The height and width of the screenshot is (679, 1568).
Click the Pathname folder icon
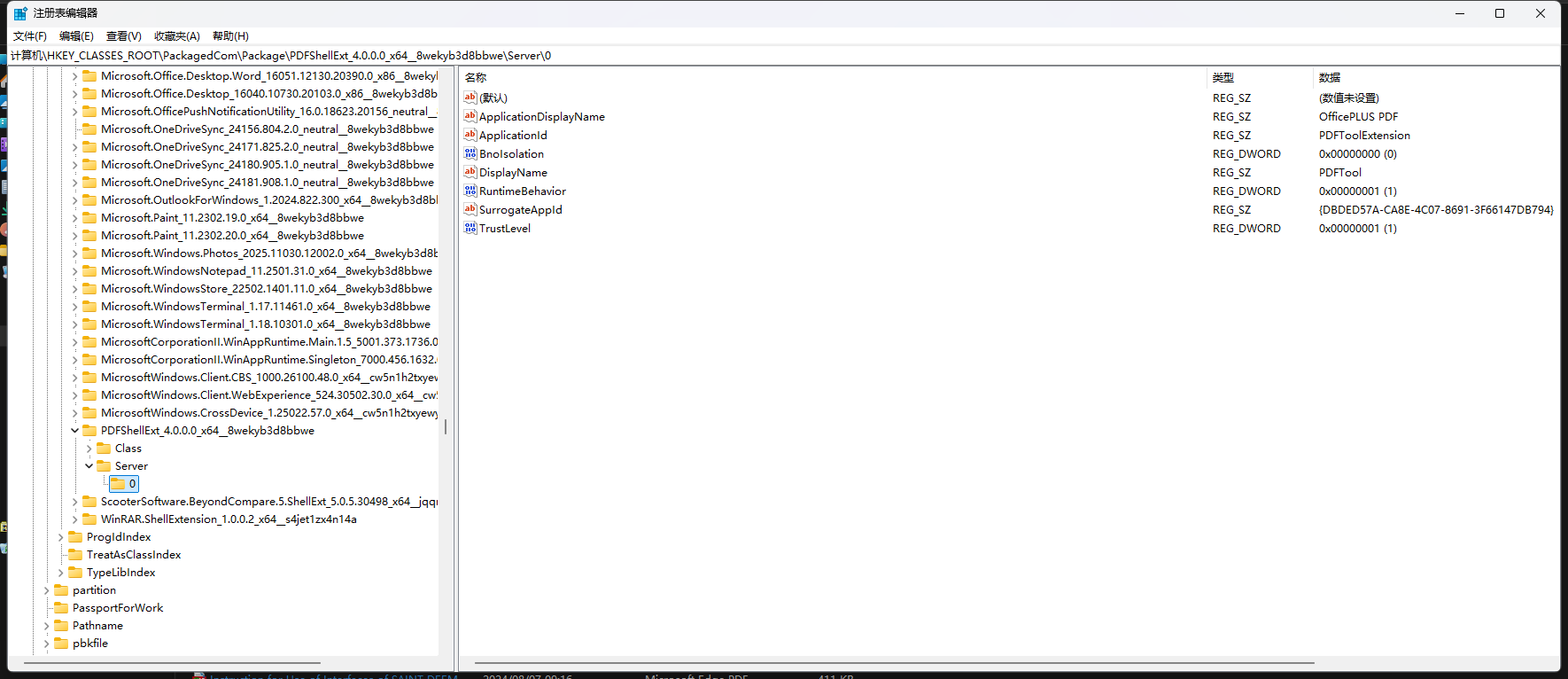pos(61,625)
